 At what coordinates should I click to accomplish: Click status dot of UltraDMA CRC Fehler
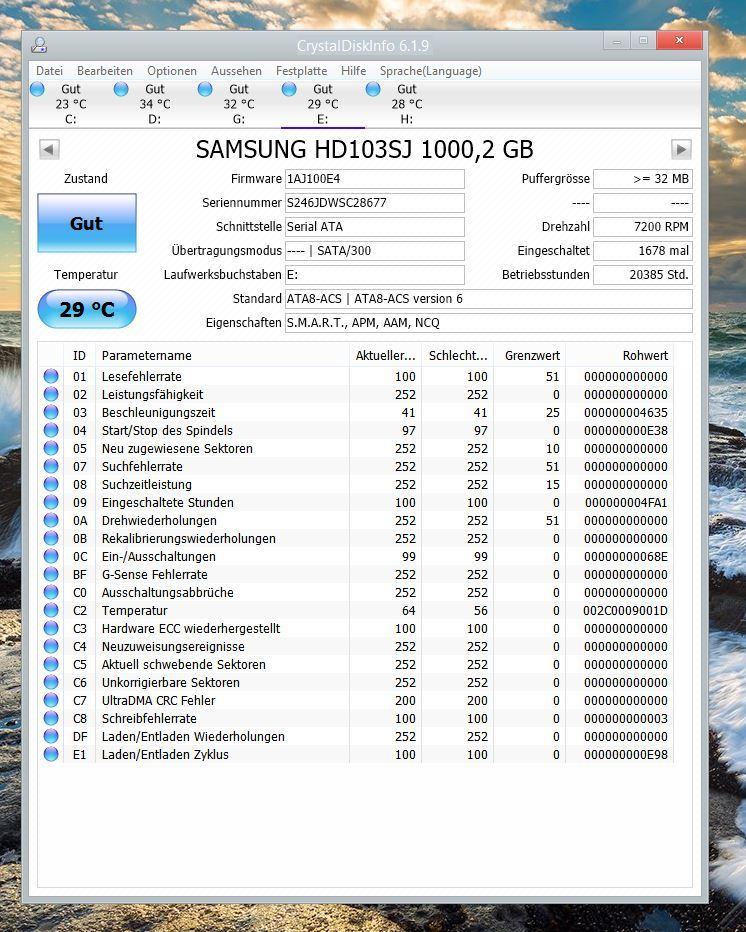(x=51, y=700)
